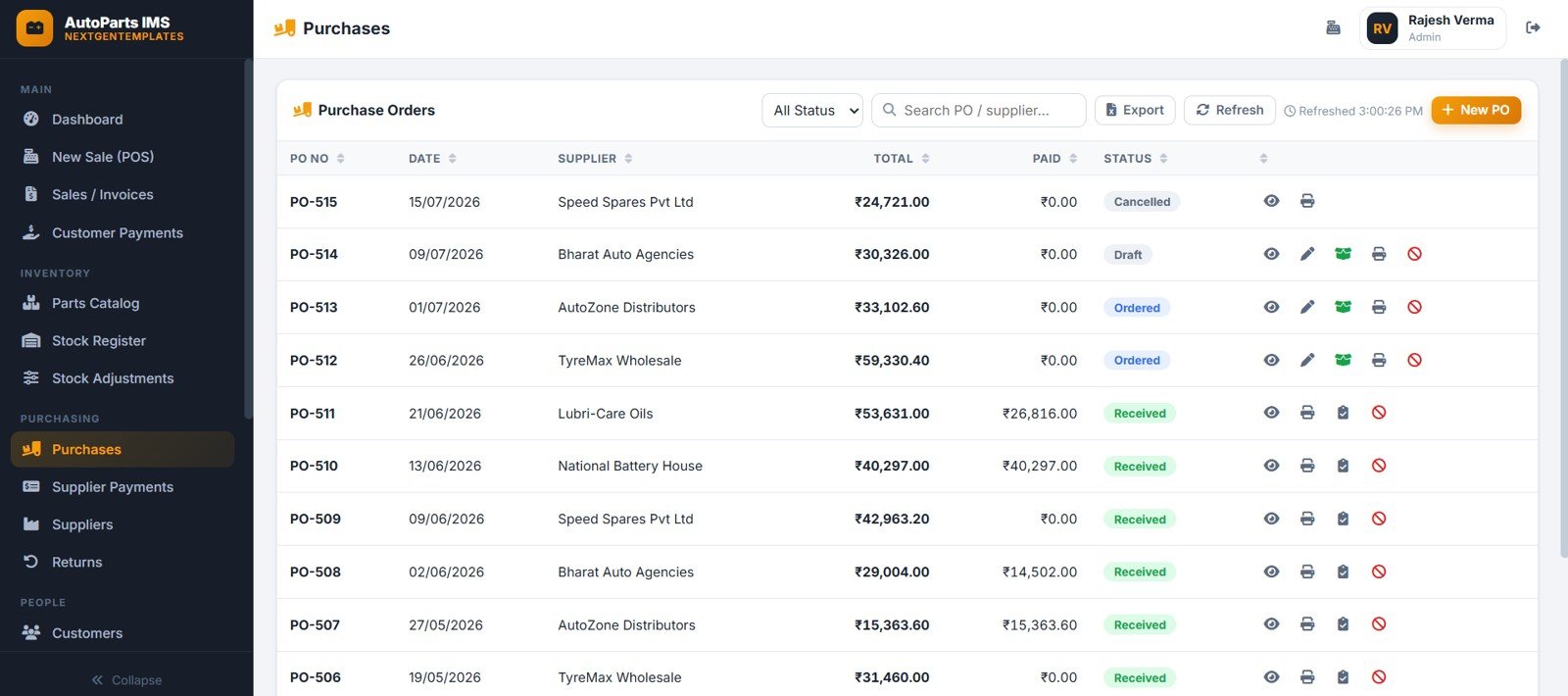Viewport: 1568px width, 696px height.
Task: Open Sales / Invoices section
Action: pos(122,194)
